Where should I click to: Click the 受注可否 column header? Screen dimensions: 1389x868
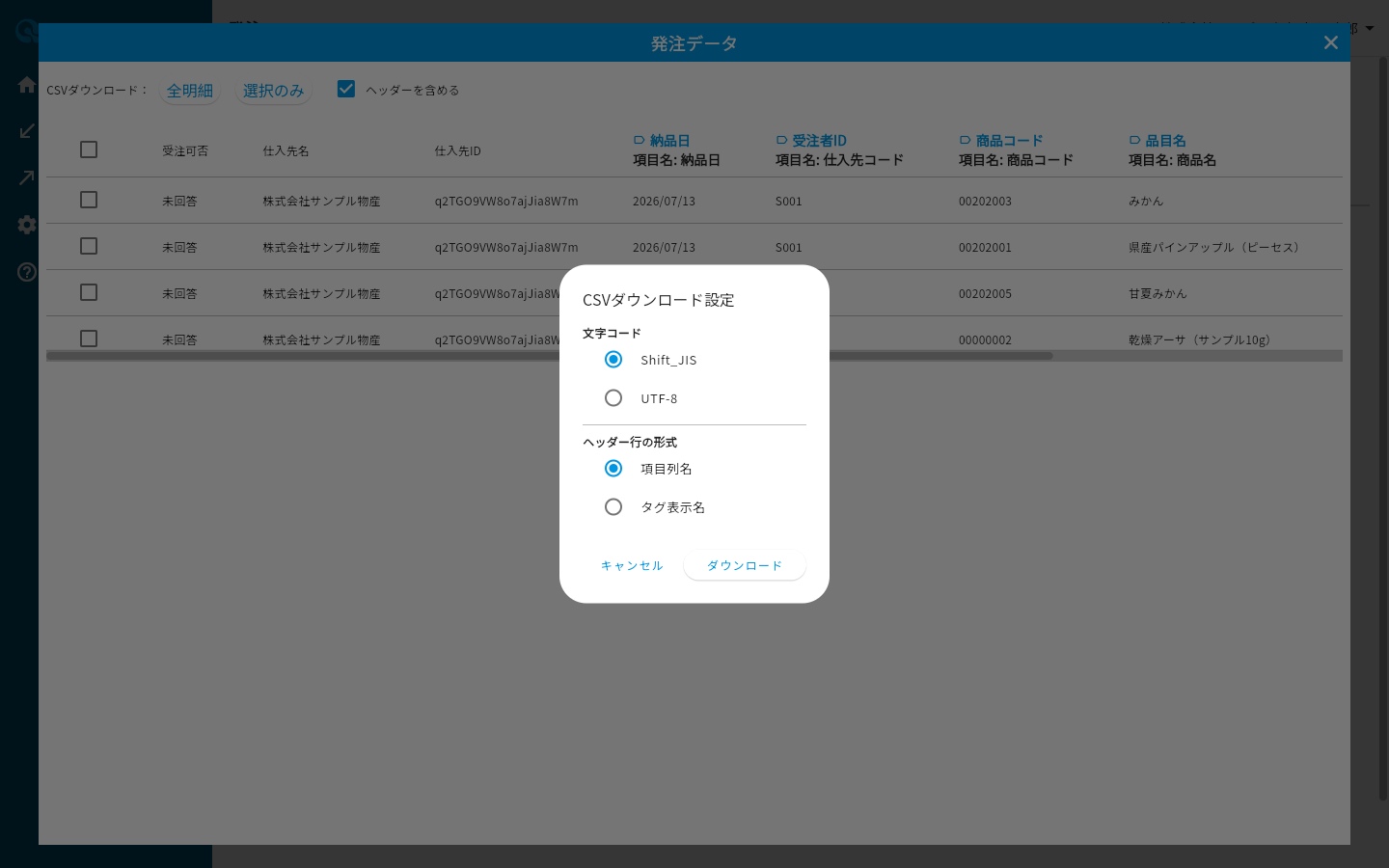tap(185, 151)
